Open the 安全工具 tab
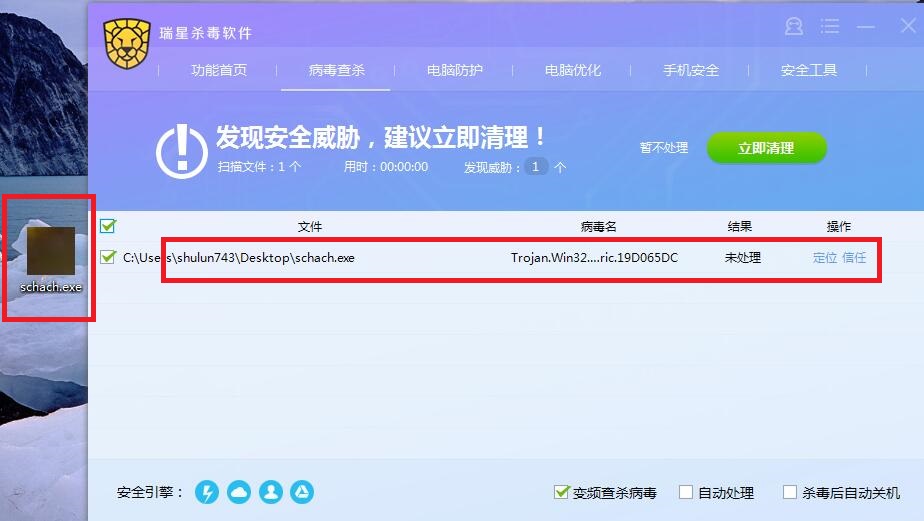 808,70
